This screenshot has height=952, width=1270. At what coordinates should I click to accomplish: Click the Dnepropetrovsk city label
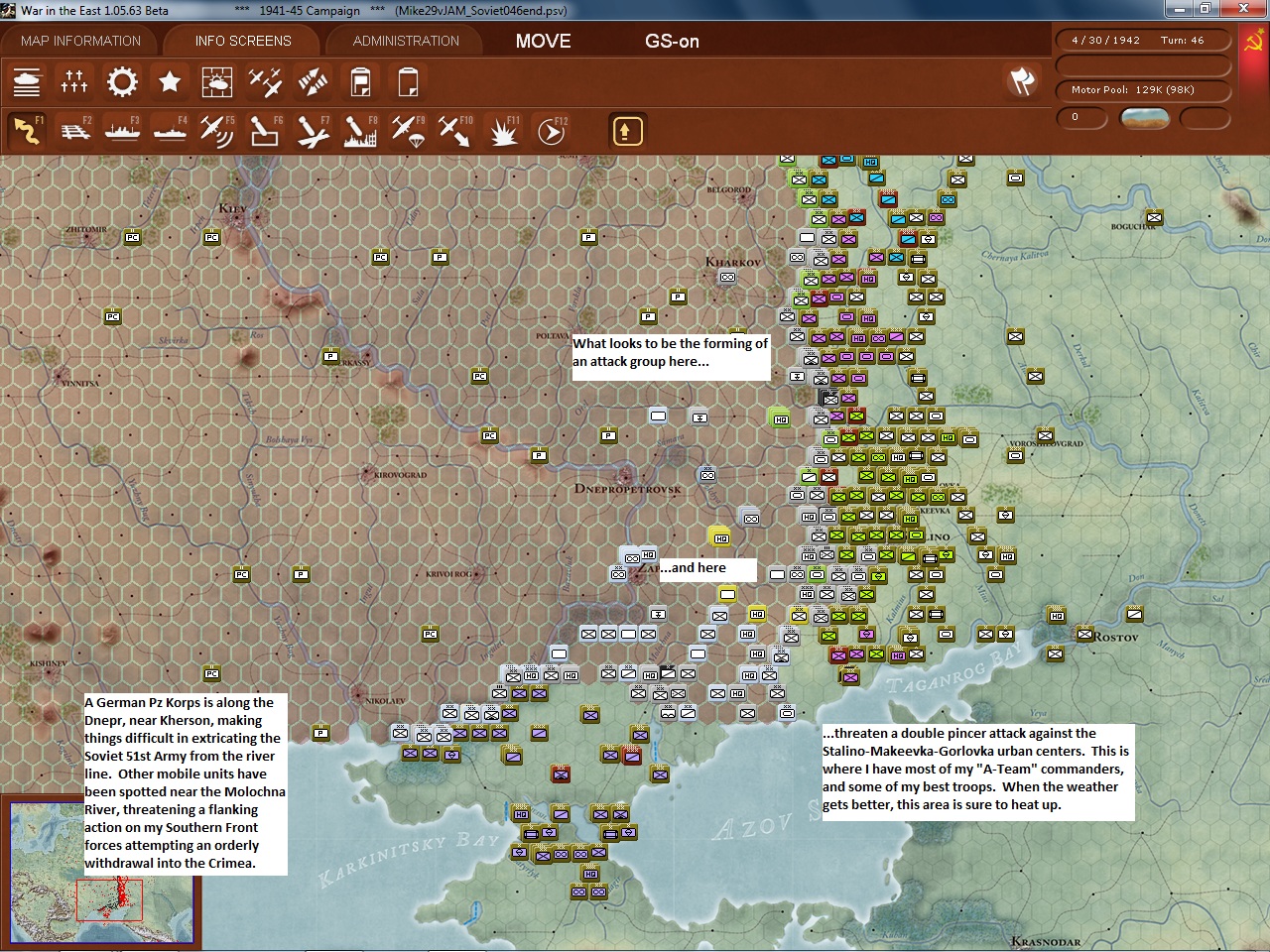coord(628,489)
